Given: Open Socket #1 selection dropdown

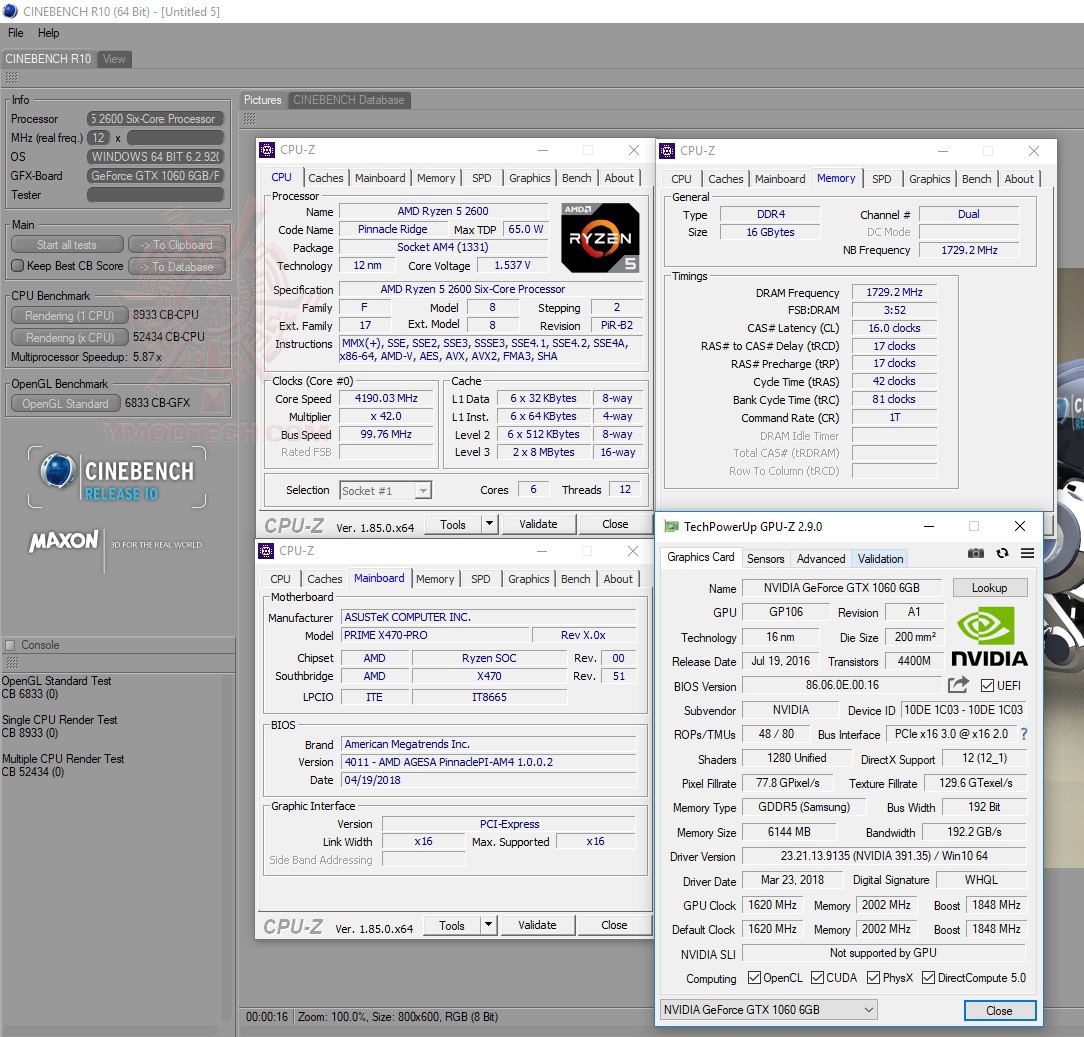Looking at the screenshot, I should point(386,490).
